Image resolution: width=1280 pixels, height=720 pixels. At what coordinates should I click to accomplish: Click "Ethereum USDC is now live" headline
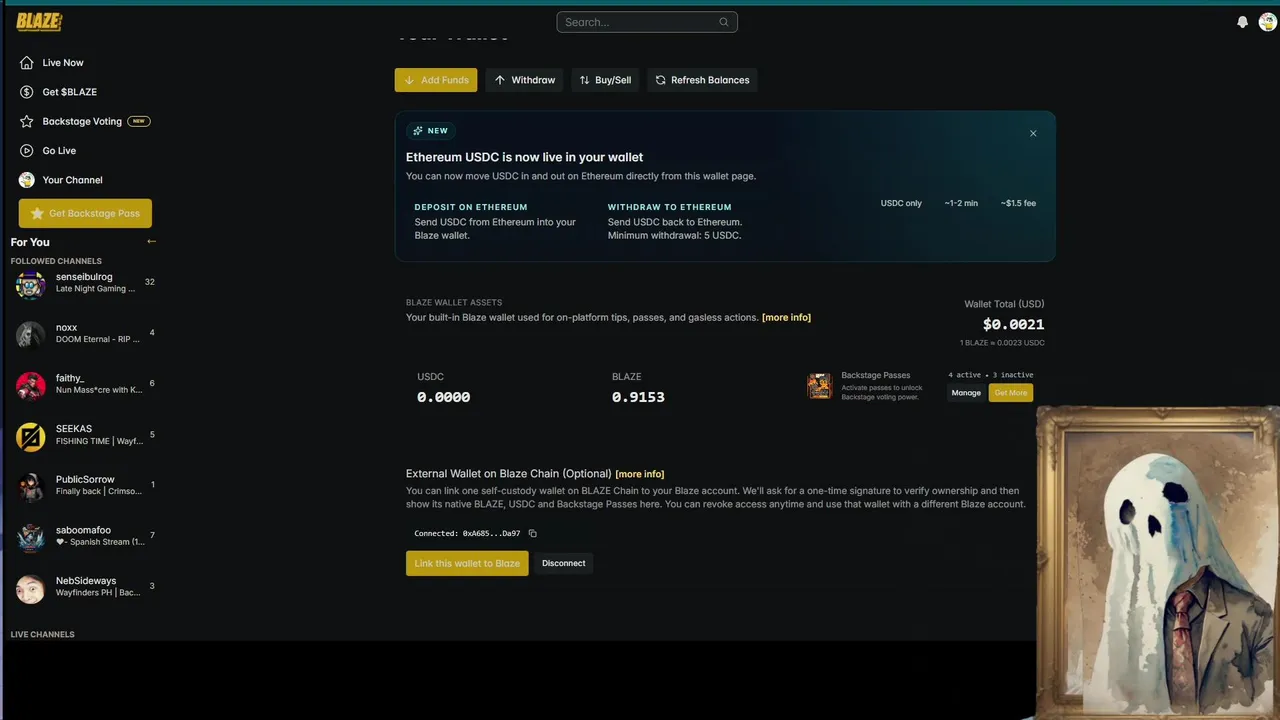(x=524, y=157)
